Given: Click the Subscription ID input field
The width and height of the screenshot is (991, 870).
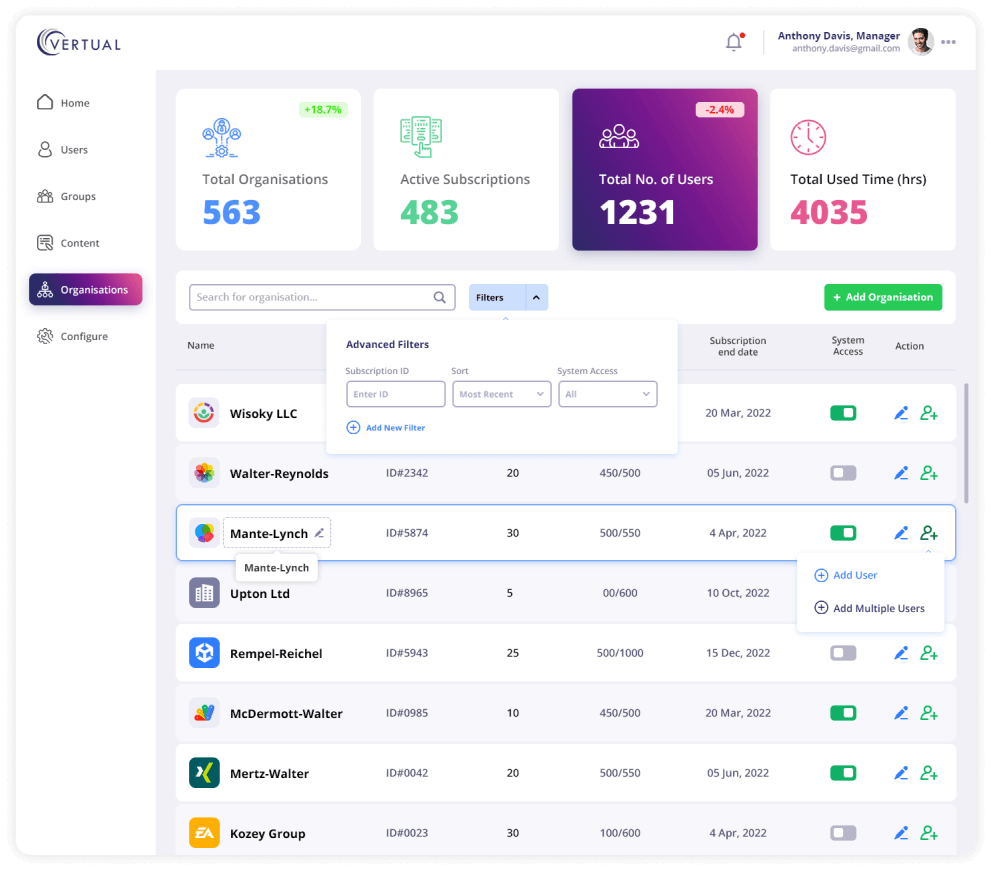Looking at the screenshot, I should (x=395, y=394).
